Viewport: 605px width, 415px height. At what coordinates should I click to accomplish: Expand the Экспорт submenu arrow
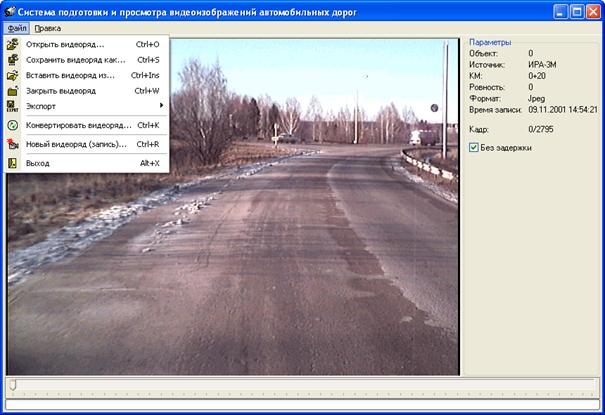161,105
